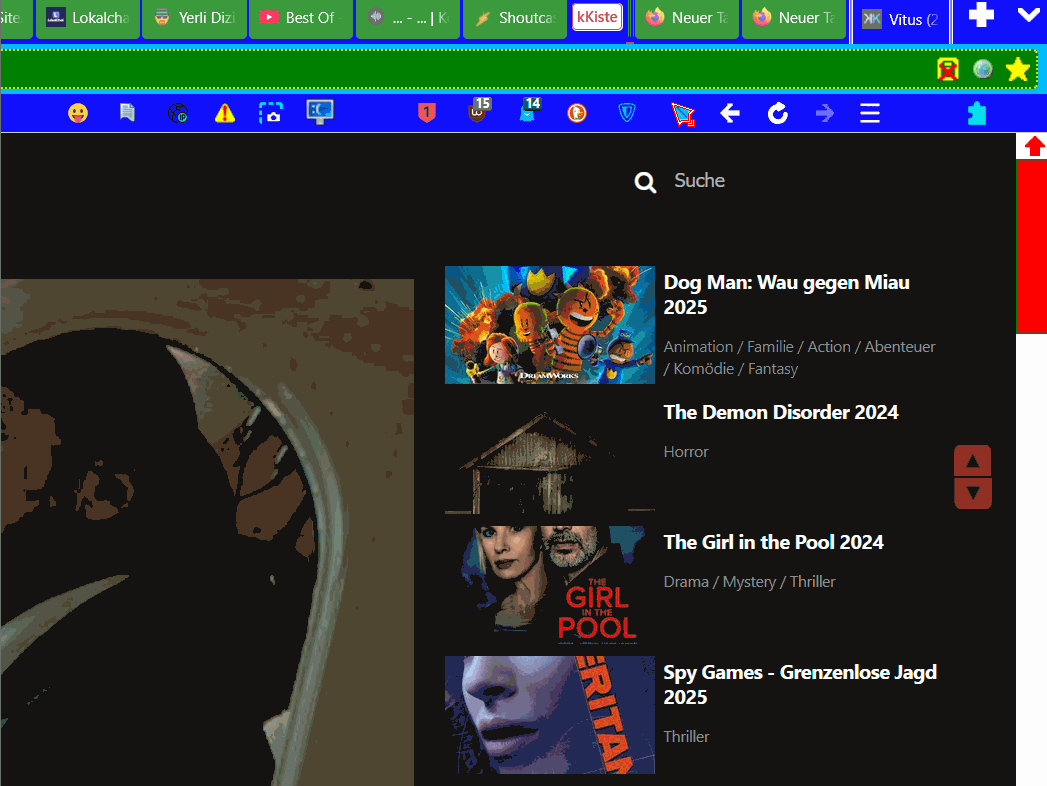Open the extensions puzzle piece icon
This screenshot has width=1047, height=786.
[977, 113]
